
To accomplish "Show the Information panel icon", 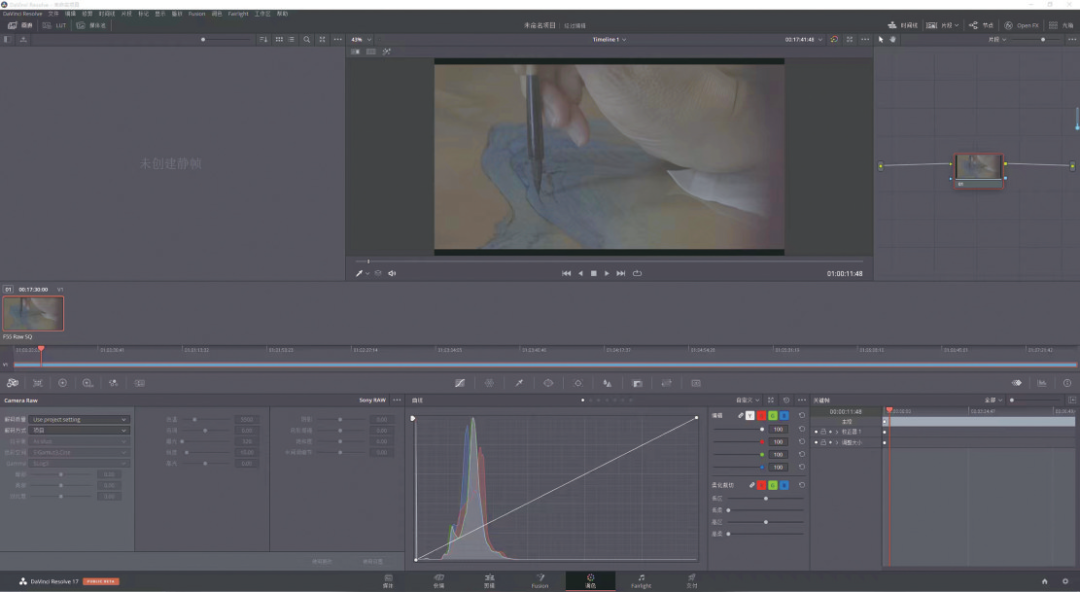I will tap(1067, 383).
